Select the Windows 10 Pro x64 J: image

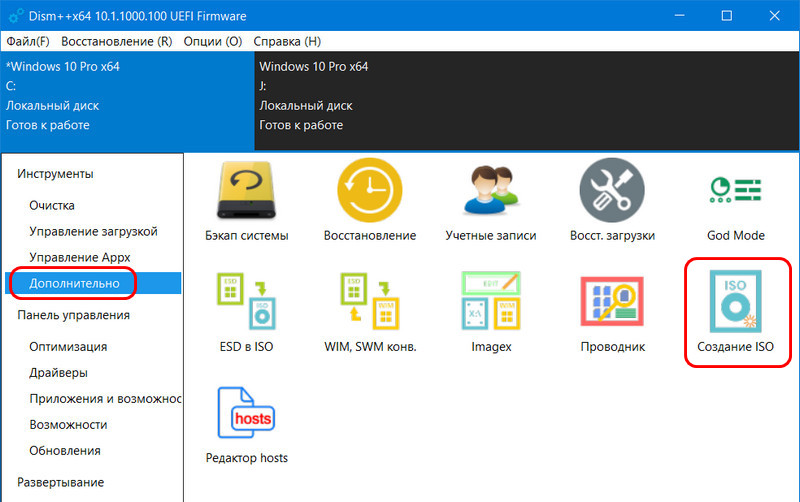pos(527,100)
